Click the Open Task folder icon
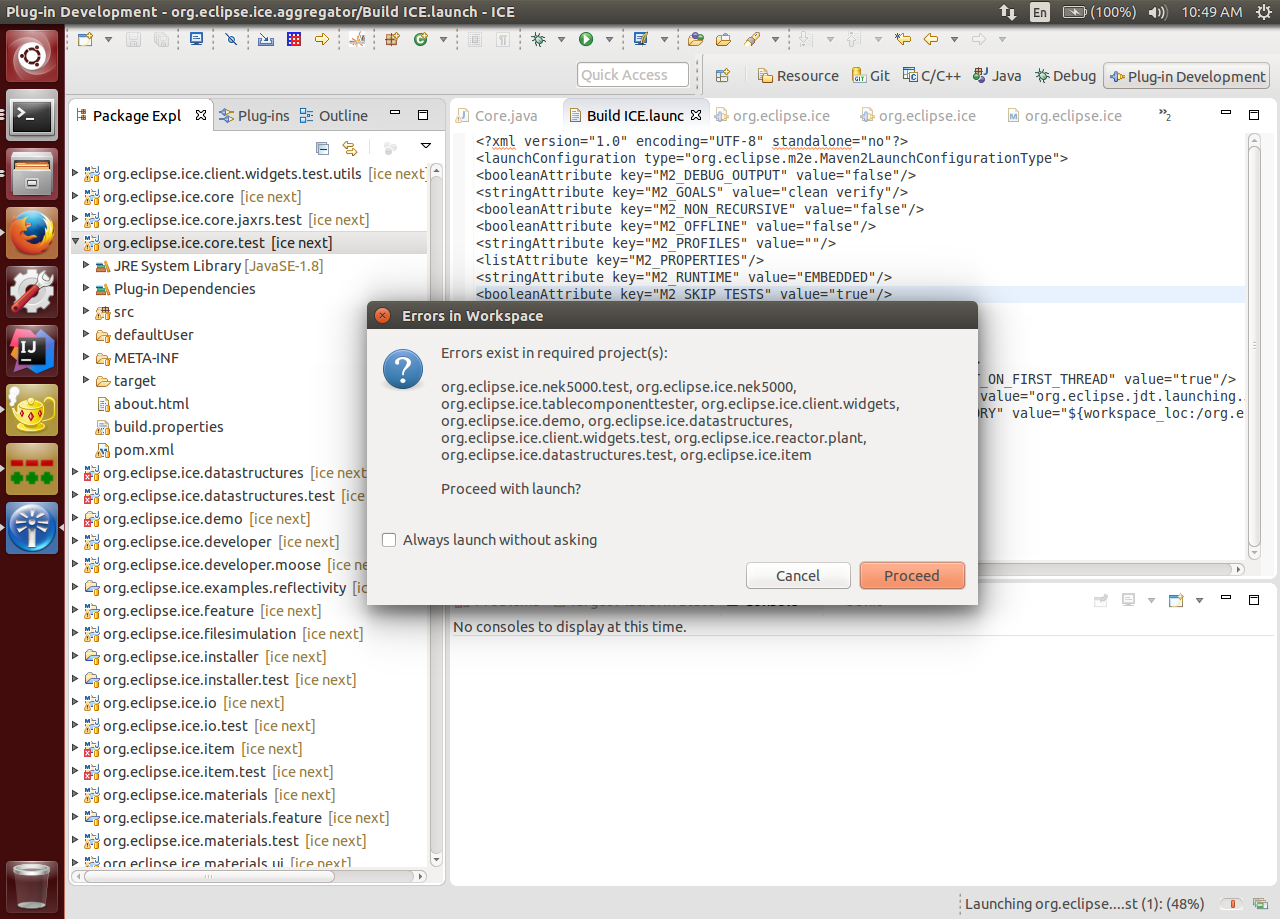This screenshot has height=919, width=1280. pyautogui.click(x=723, y=40)
